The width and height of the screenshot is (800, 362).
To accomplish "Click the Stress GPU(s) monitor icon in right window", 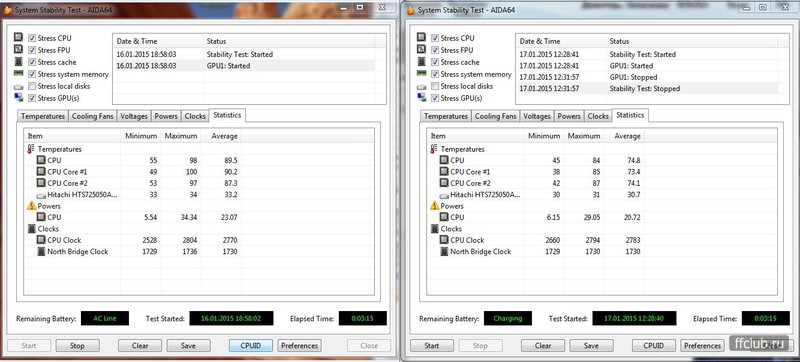I will pos(421,98).
